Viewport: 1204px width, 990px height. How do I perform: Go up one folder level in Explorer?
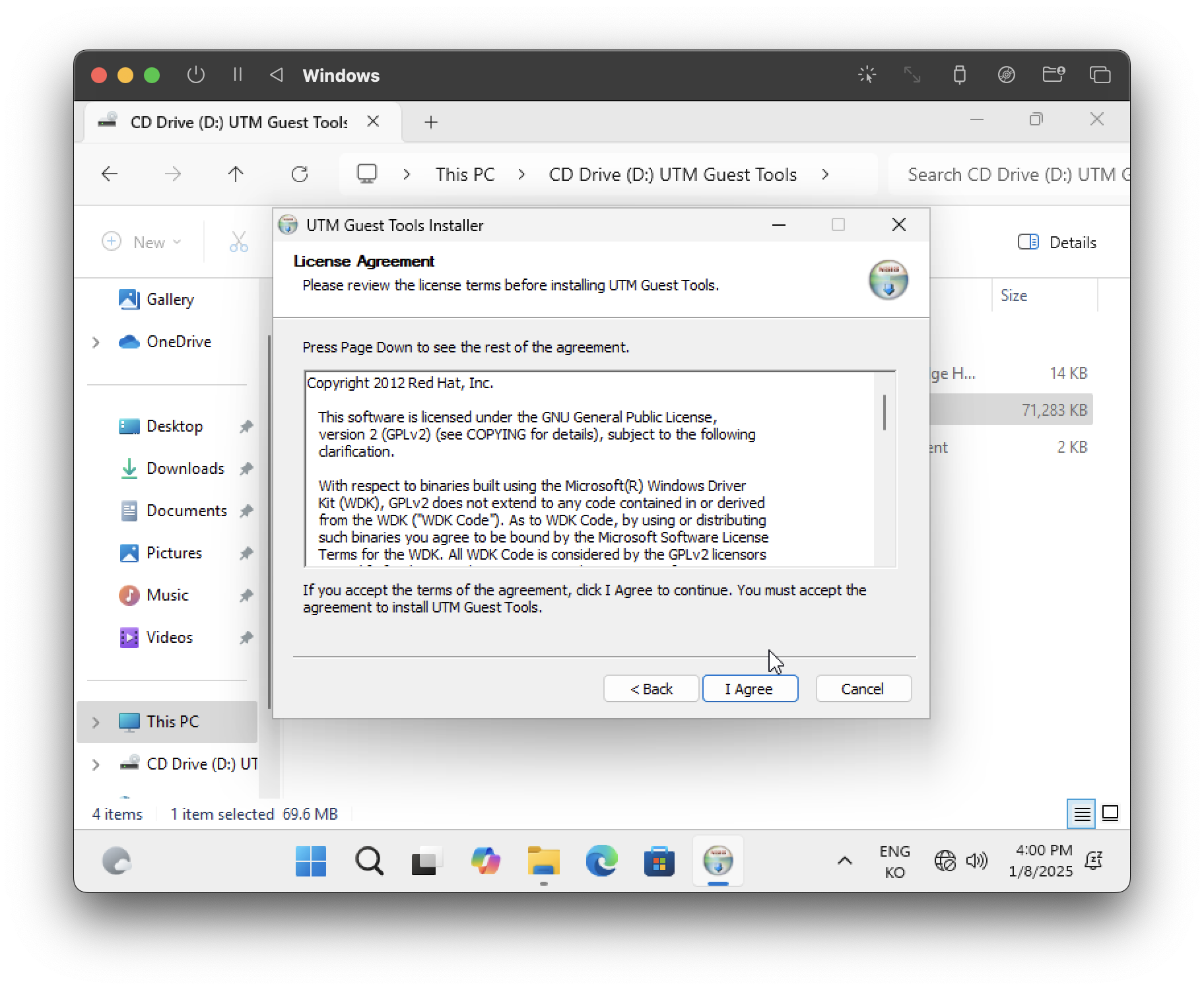pyautogui.click(x=236, y=174)
